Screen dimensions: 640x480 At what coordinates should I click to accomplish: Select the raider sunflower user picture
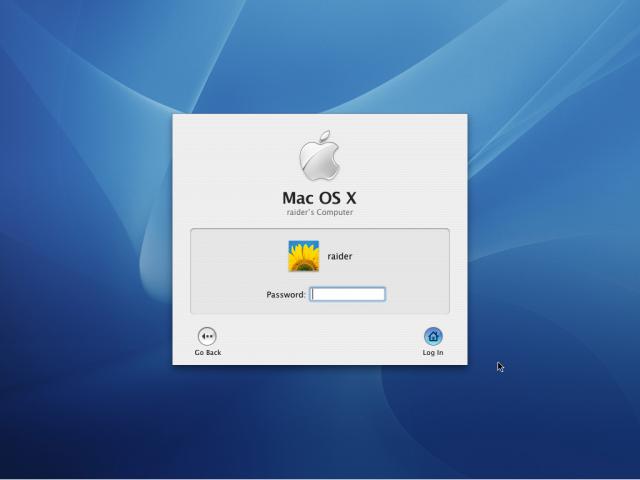[x=304, y=256]
